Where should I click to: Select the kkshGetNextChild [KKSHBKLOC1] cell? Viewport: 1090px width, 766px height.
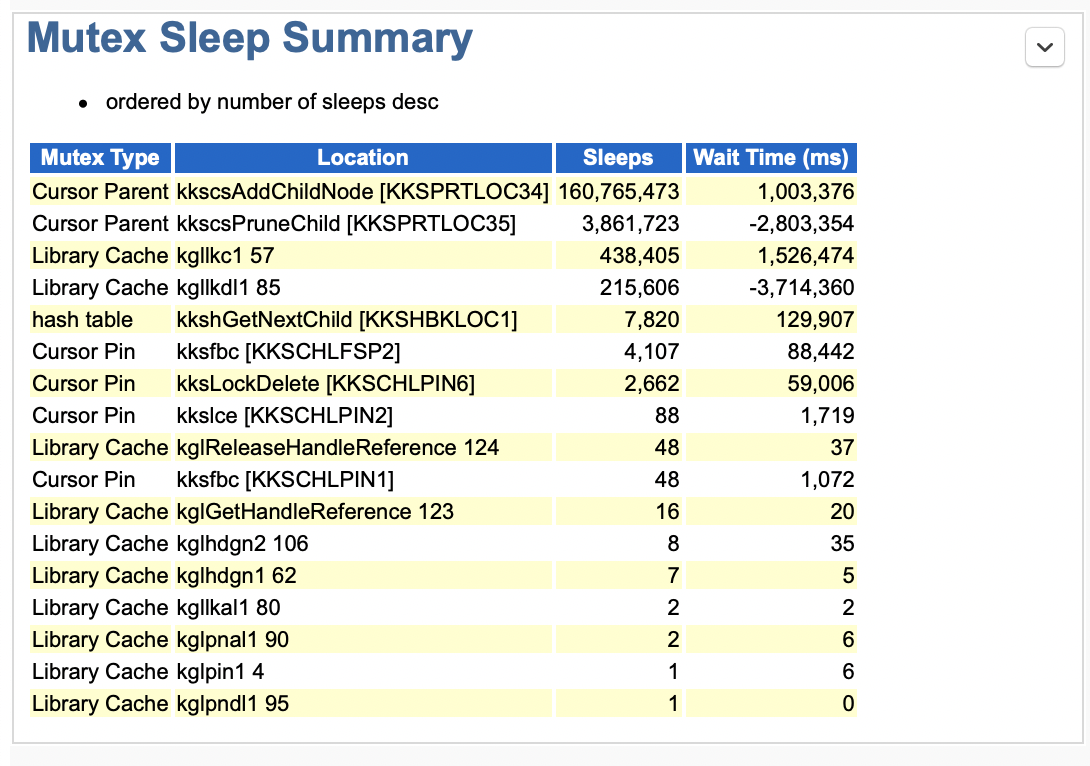click(347, 319)
